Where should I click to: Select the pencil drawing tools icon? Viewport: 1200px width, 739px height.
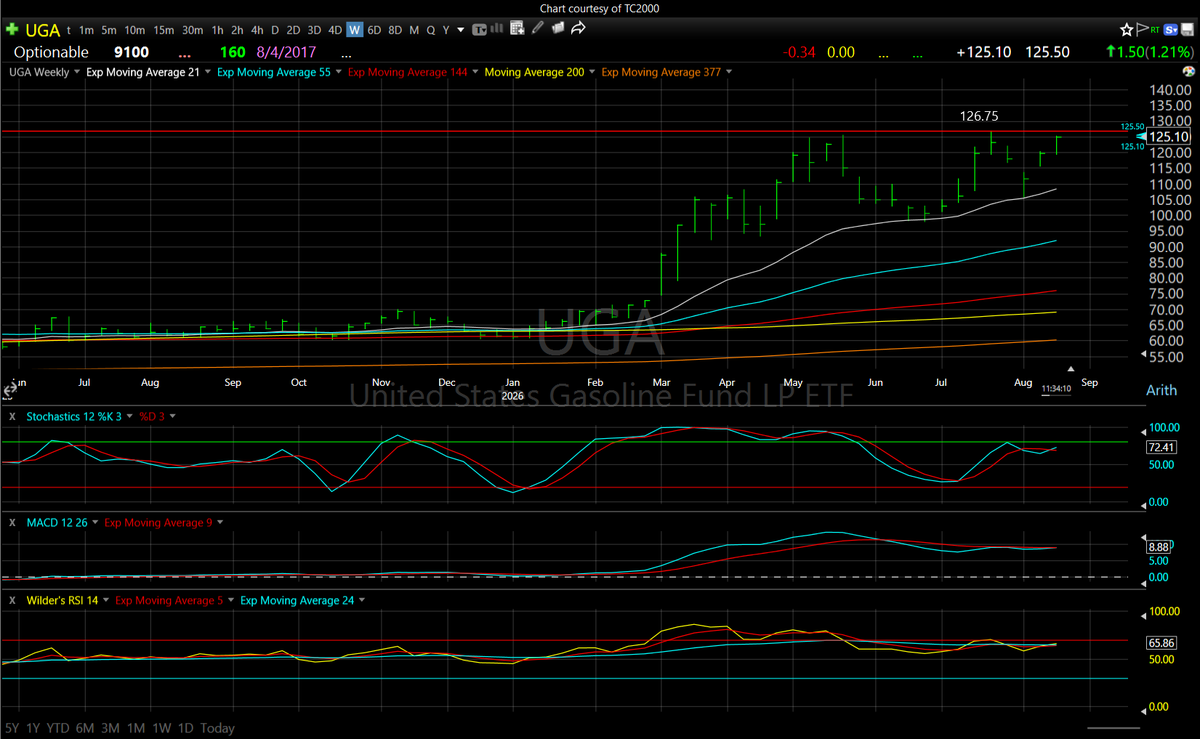click(x=538, y=30)
